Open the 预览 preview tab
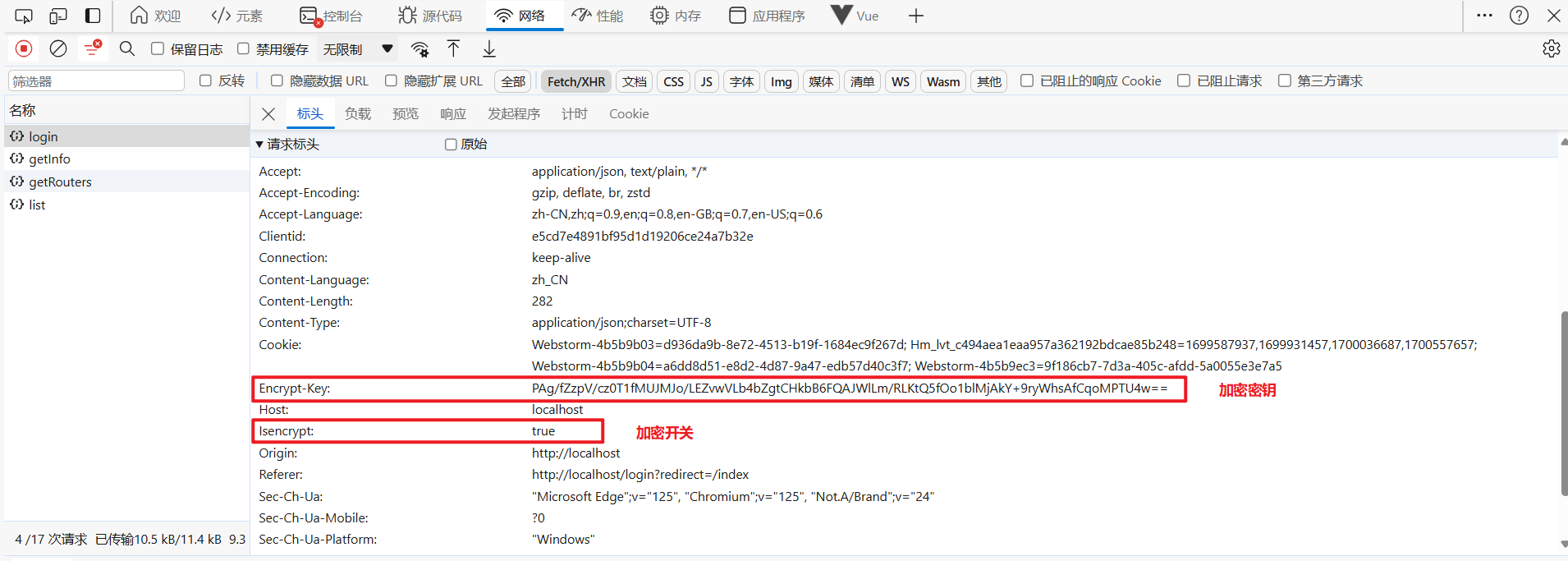Screen dimensions: 1568x561 tap(406, 114)
